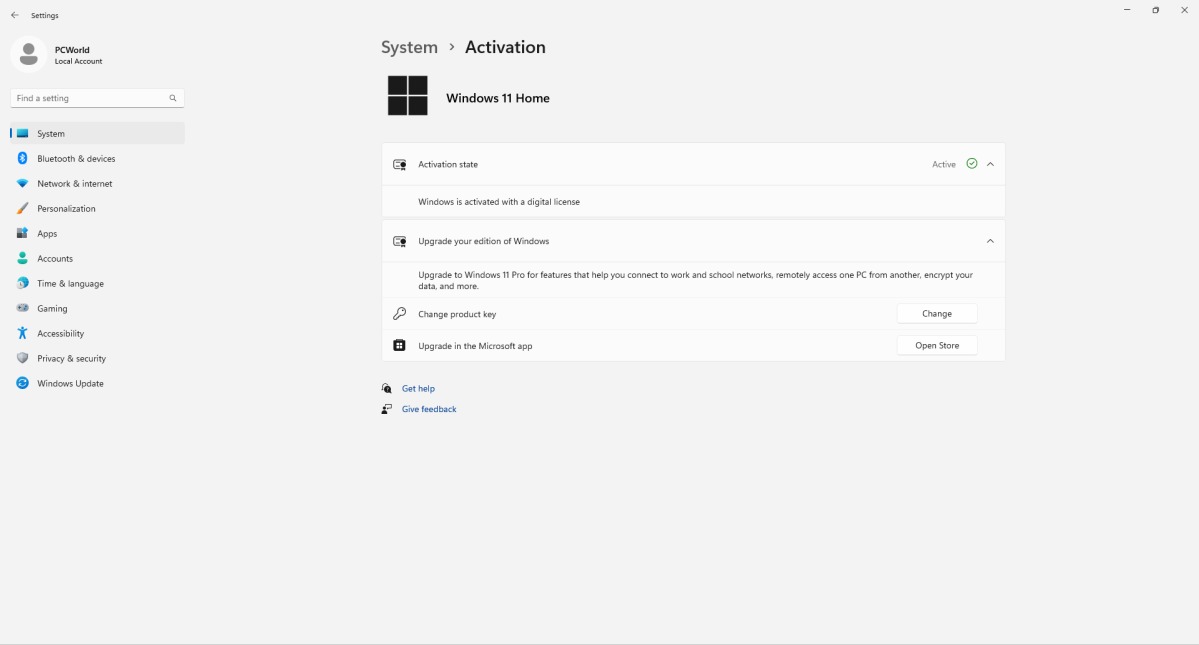Open the Apps settings category
The height and width of the screenshot is (645, 1199).
[47, 234]
